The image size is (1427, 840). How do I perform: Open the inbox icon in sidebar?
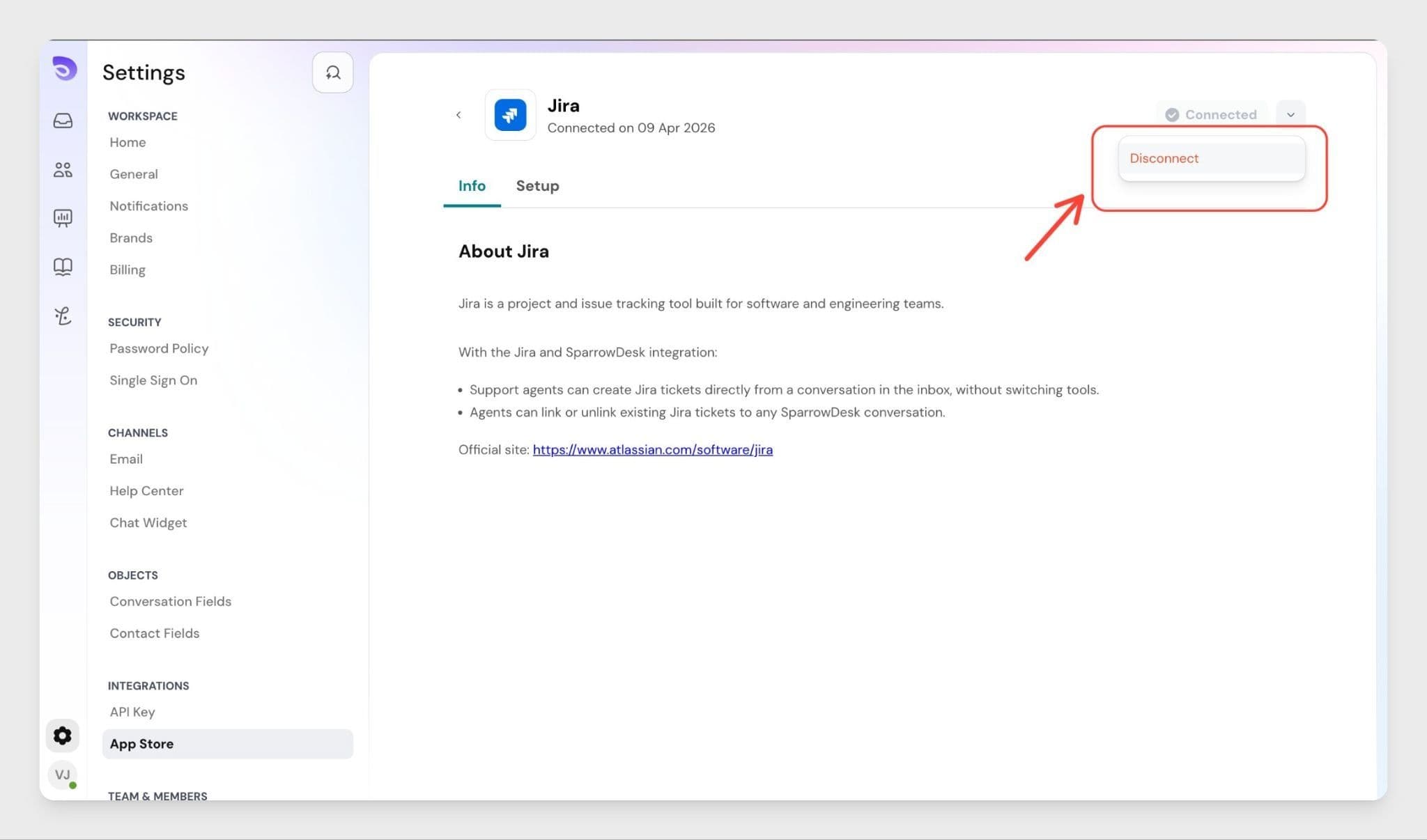point(63,120)
